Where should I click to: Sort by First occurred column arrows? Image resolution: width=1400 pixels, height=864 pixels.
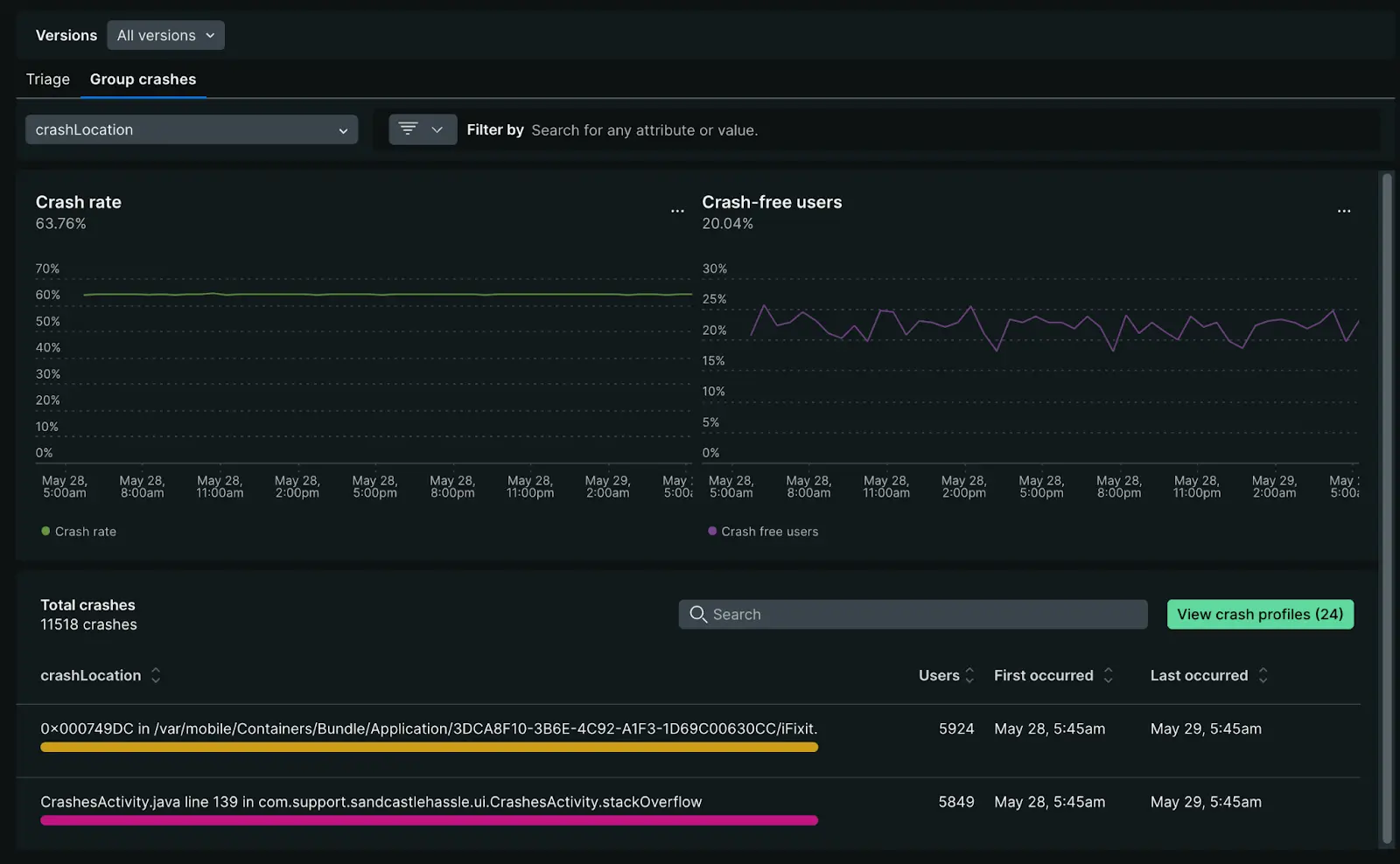[1108, 675]
